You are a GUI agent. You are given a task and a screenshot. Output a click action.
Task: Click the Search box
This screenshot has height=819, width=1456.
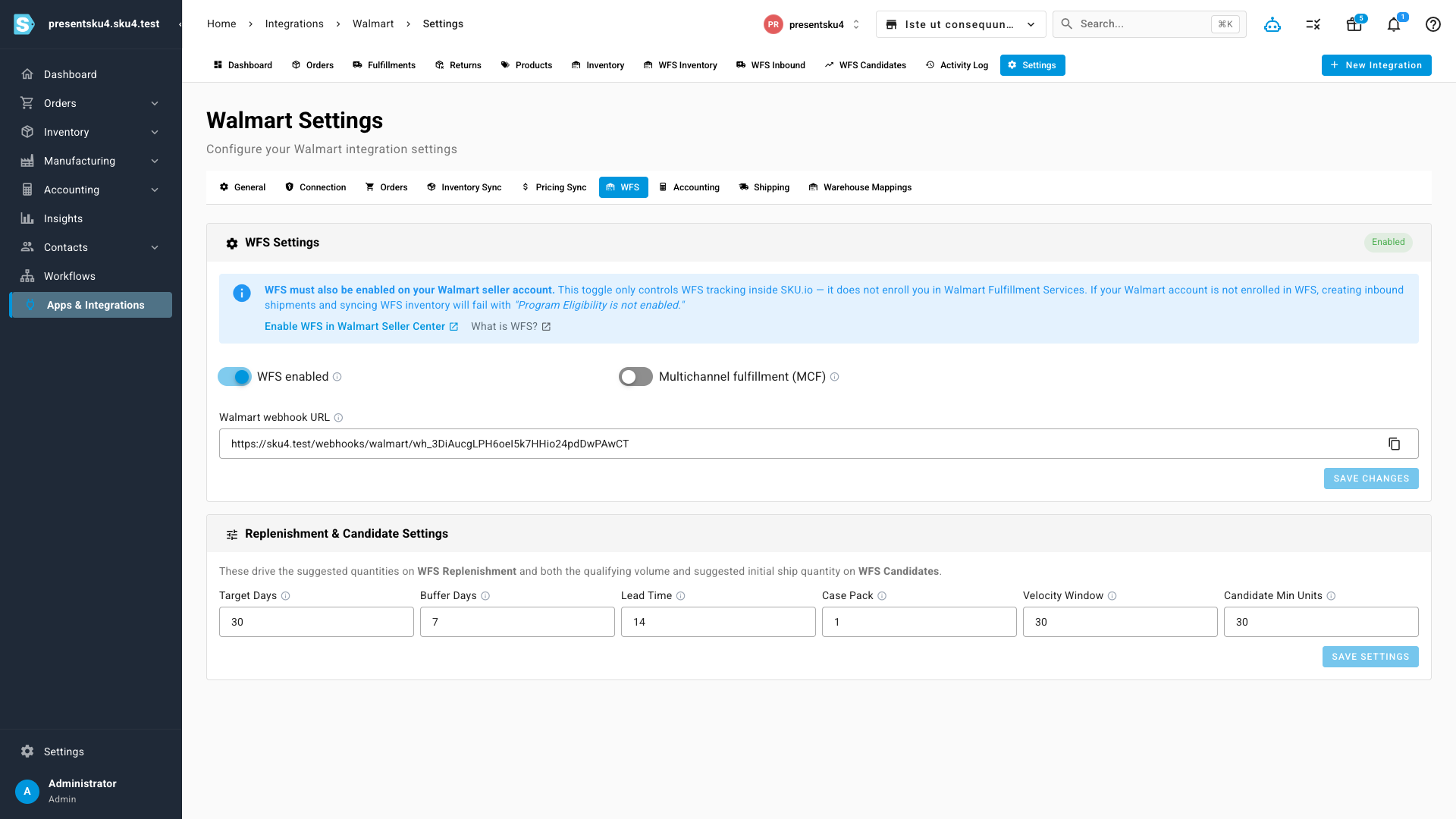[1149, 24]
